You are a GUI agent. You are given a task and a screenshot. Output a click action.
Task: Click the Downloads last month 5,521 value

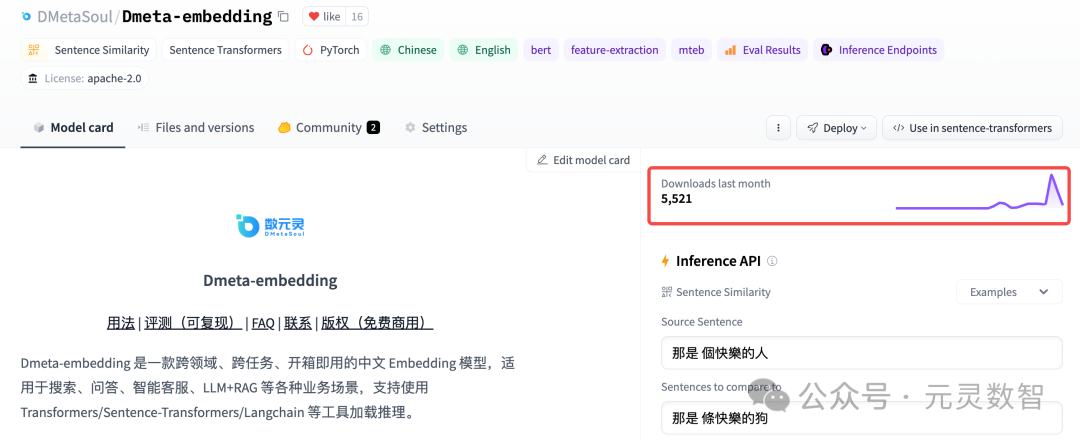pyautogui.click(x=676, y=199)
